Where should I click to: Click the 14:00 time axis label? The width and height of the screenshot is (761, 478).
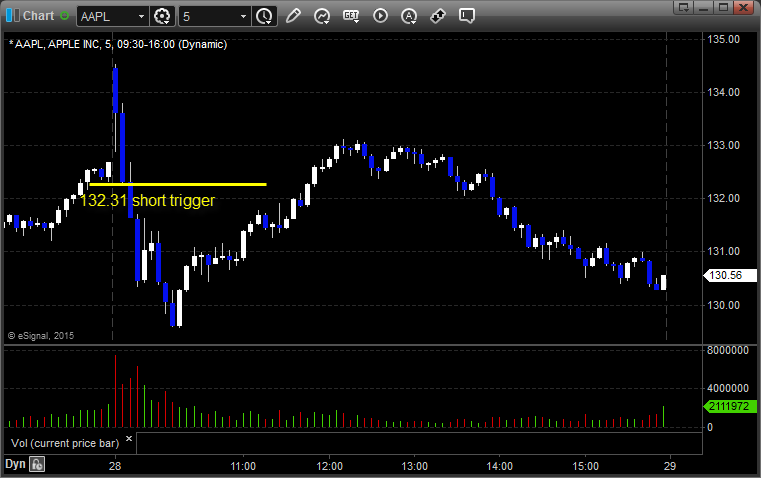tap(500, 466)
